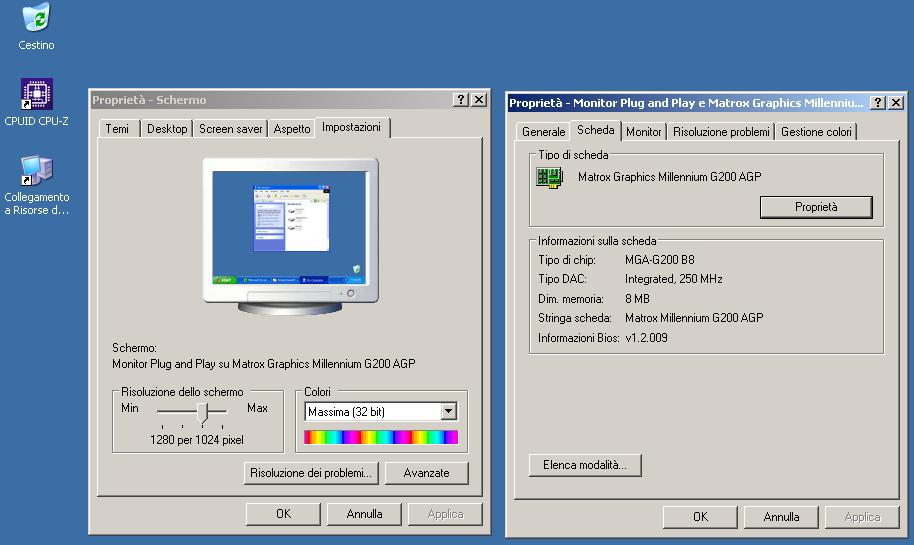
Task: Switch to the Temi tab
Action: (117, 129)
